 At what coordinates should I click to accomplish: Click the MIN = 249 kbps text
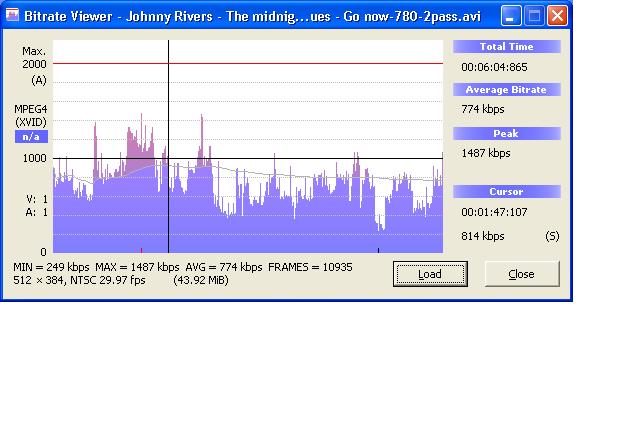pos(51,267)
